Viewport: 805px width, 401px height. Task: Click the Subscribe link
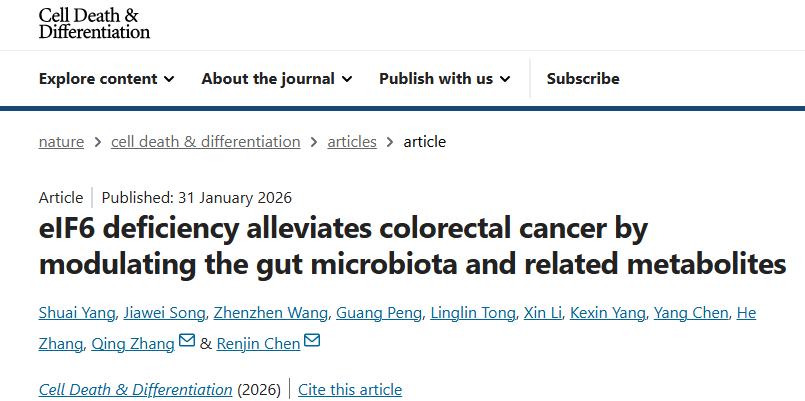tap(583, 79)
